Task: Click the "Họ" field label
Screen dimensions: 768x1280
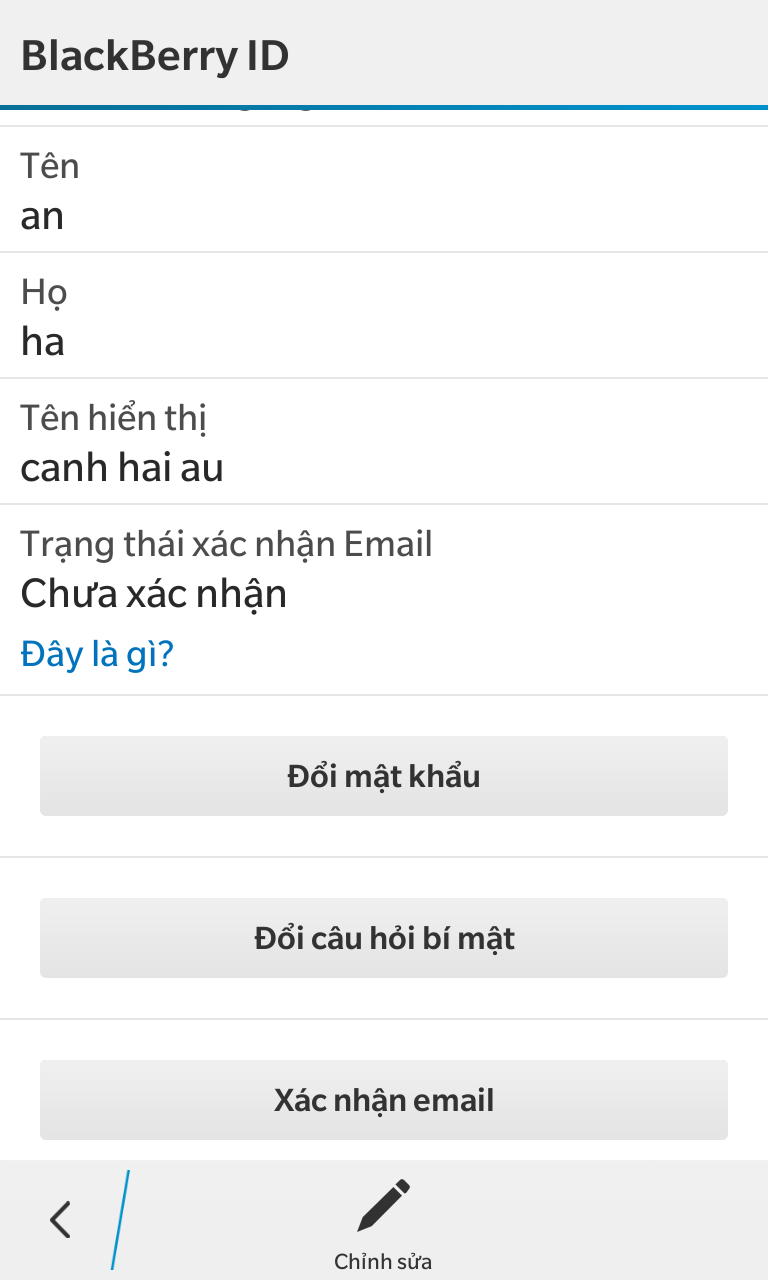Action: pyautogui.click(x=44, y=291)
